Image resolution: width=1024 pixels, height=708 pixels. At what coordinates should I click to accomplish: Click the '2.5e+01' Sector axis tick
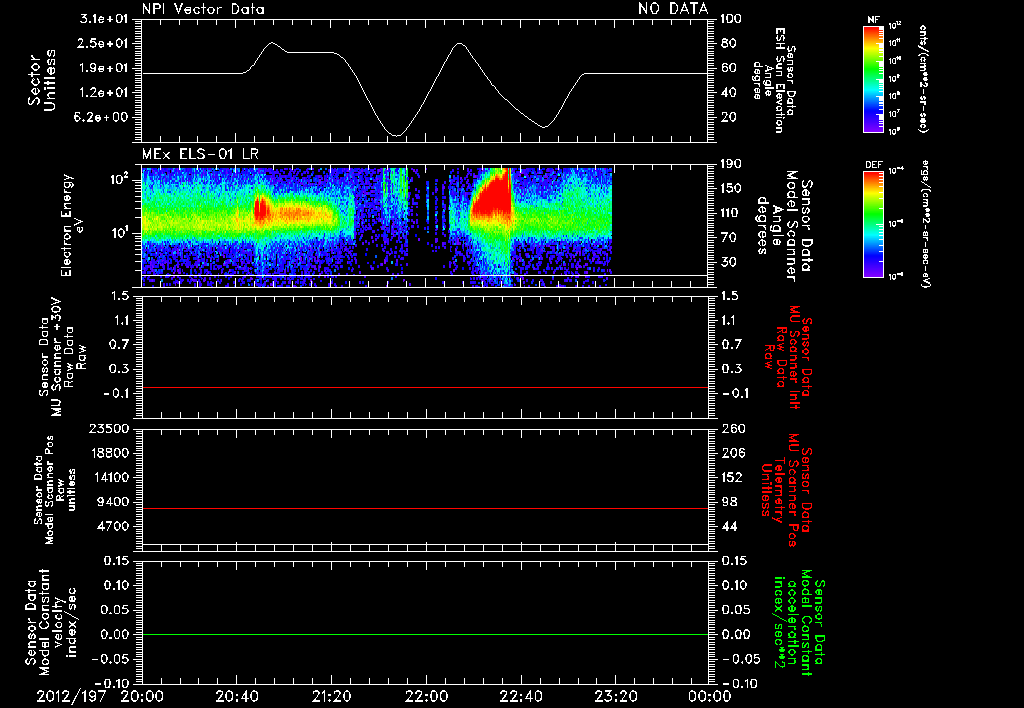tap(103, 43)
